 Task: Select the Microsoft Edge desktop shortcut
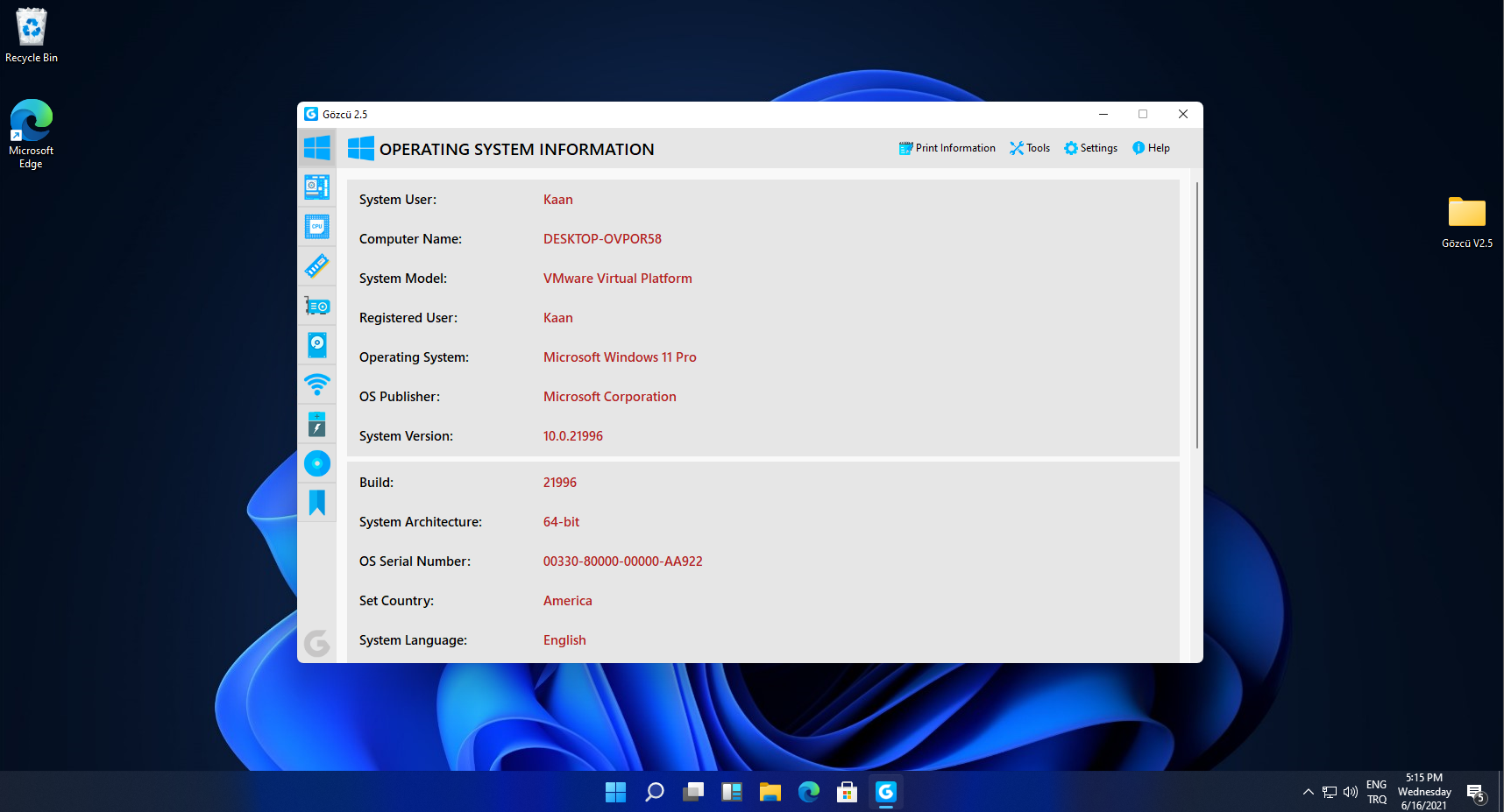click(32, 134)
